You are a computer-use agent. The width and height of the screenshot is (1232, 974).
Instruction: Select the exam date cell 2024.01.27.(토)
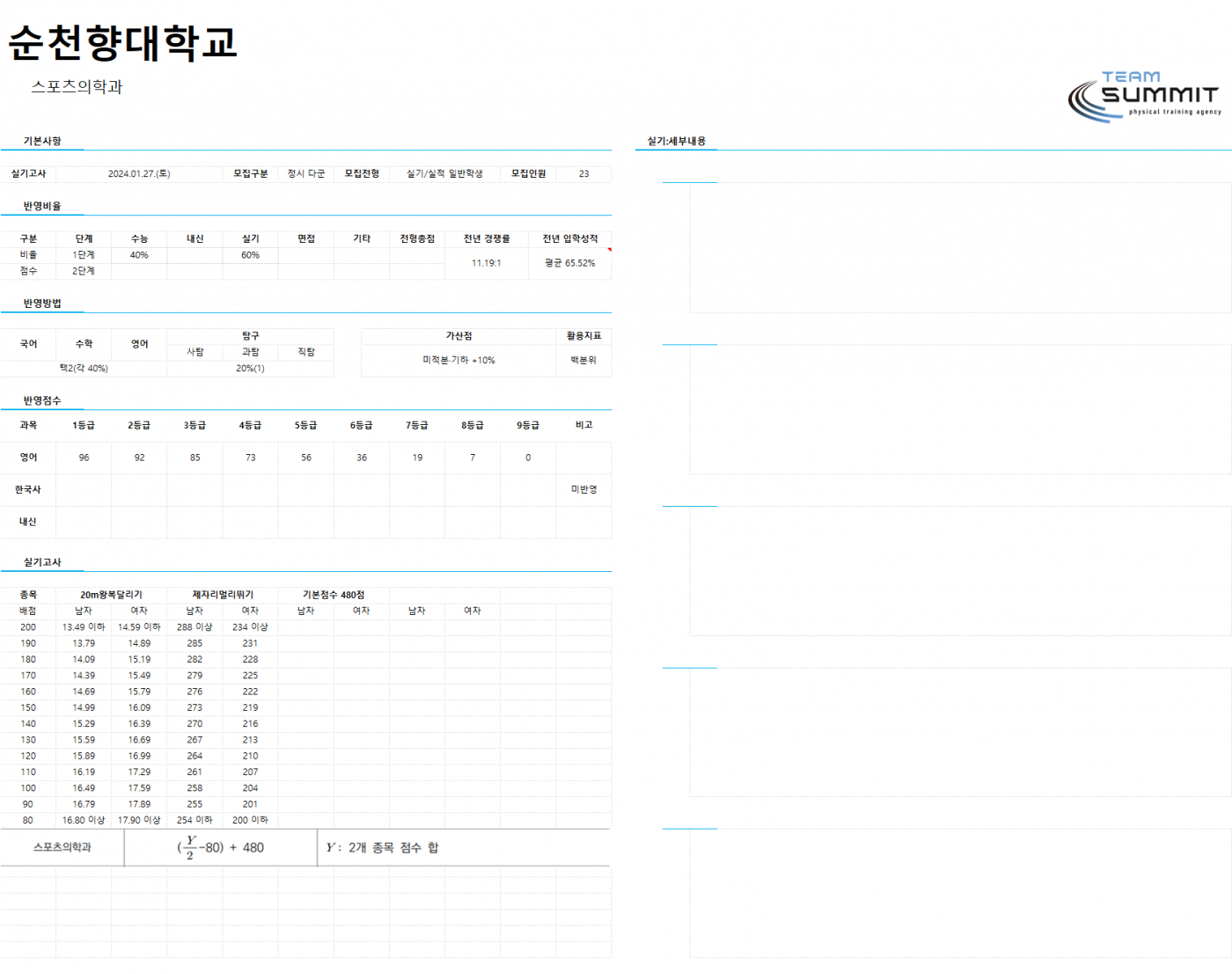pyautogui.click(x=139, y=173)
